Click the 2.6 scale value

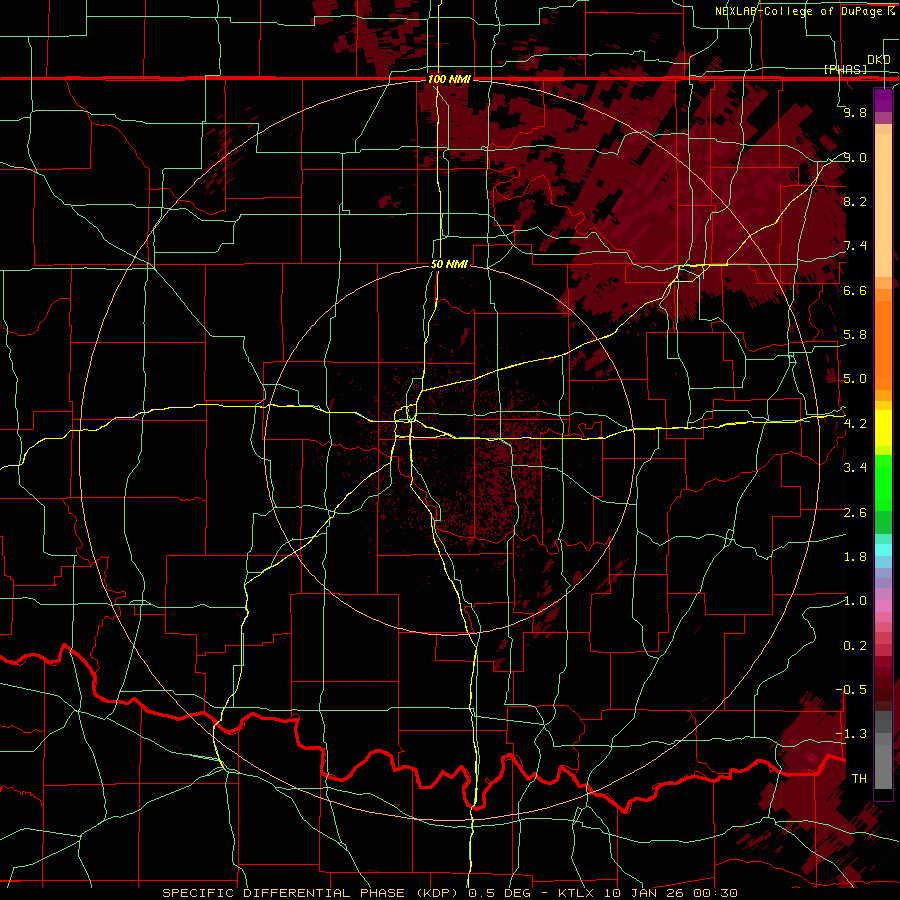(x=855, y=512)
